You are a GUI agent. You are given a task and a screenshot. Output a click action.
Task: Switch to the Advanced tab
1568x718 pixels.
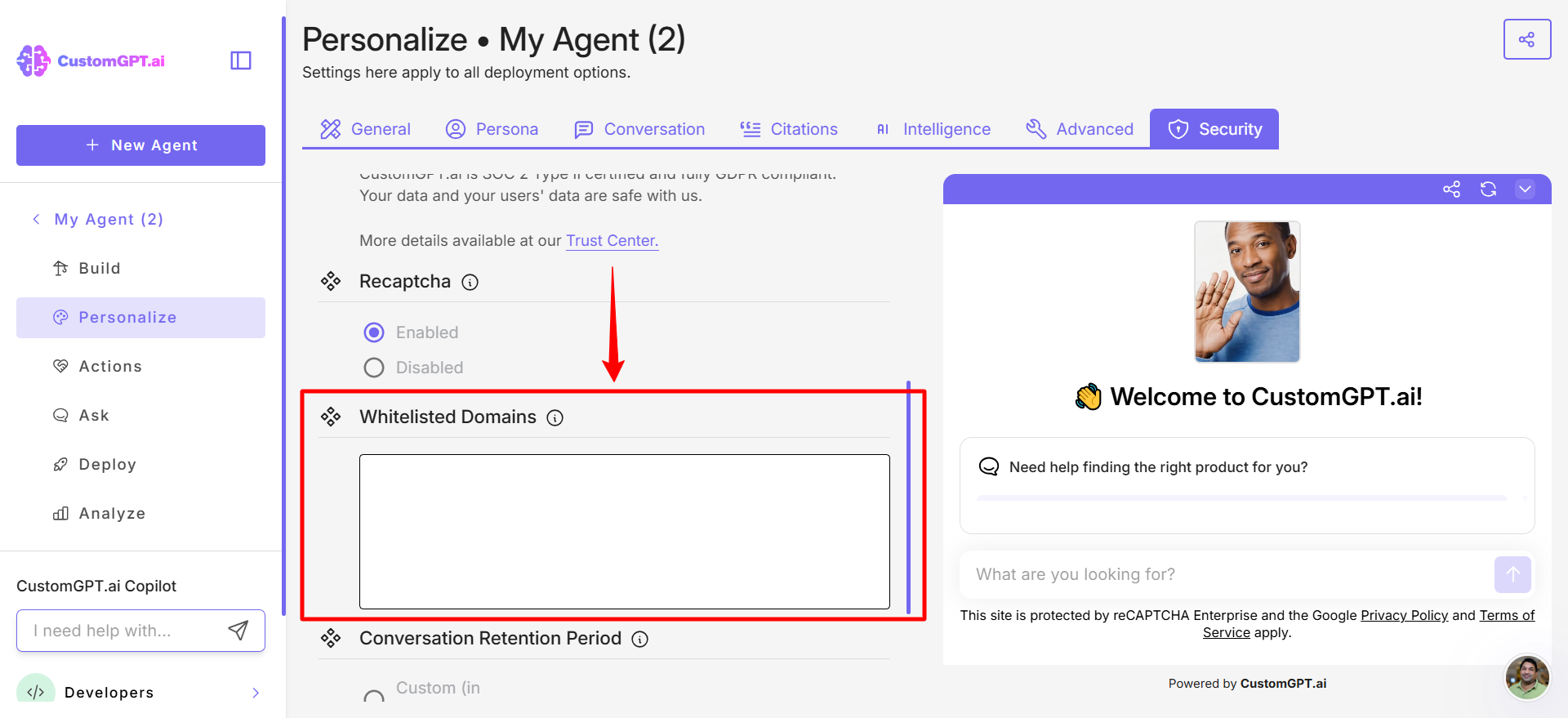1080,129
